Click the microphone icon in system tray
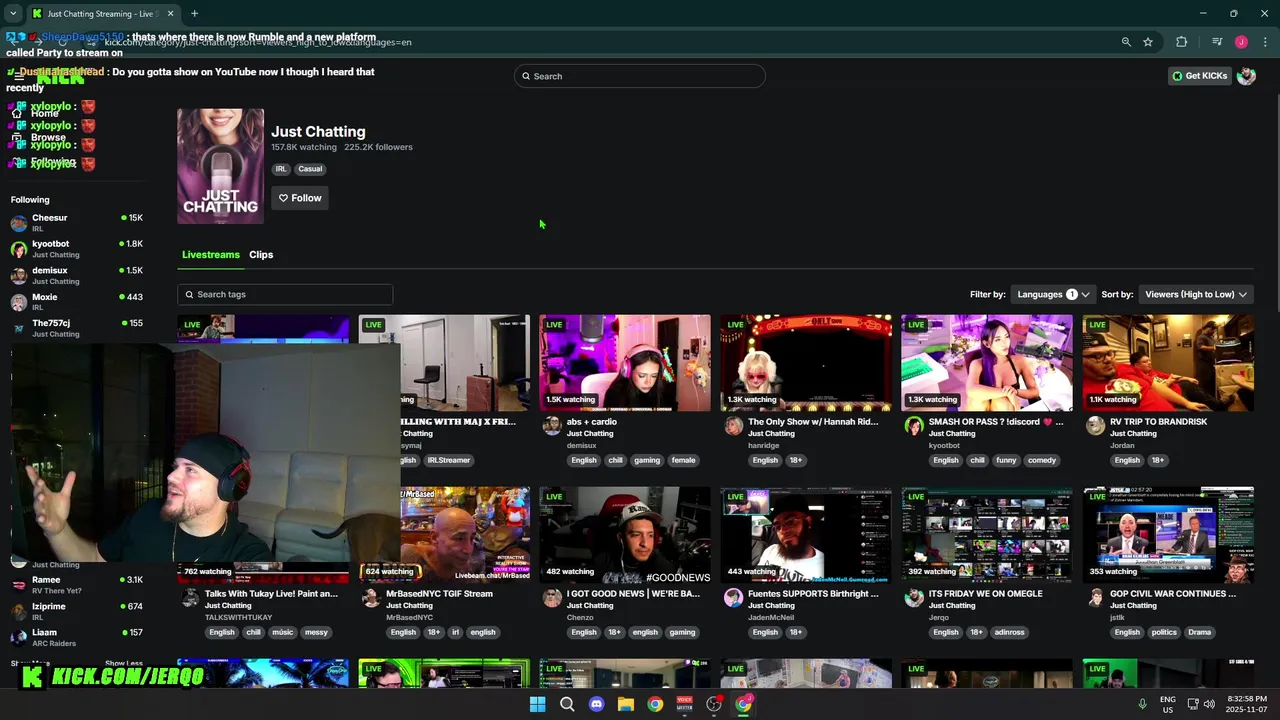 click(1142, 704)
